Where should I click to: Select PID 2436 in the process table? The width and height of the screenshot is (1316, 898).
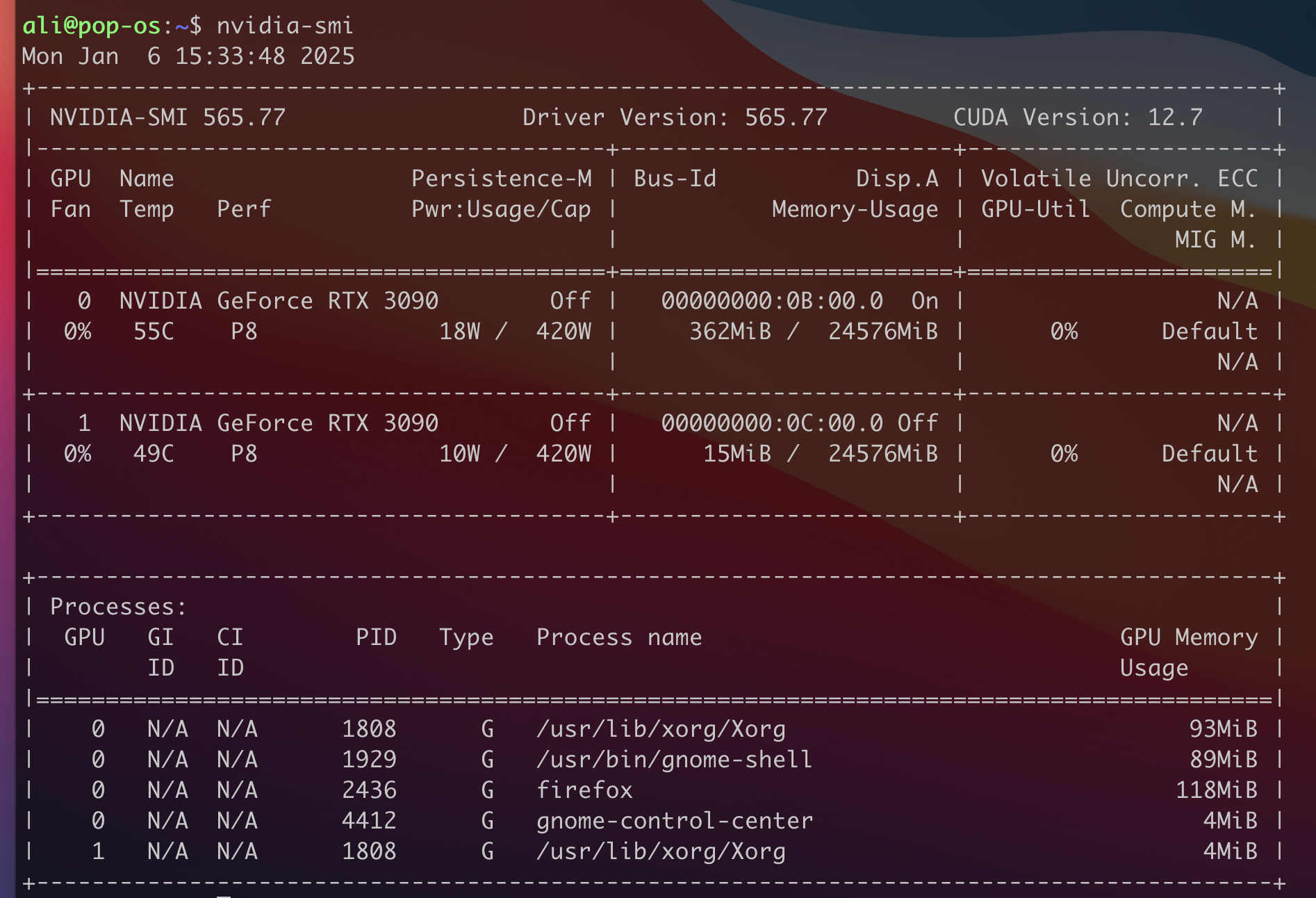pos(369,790)
